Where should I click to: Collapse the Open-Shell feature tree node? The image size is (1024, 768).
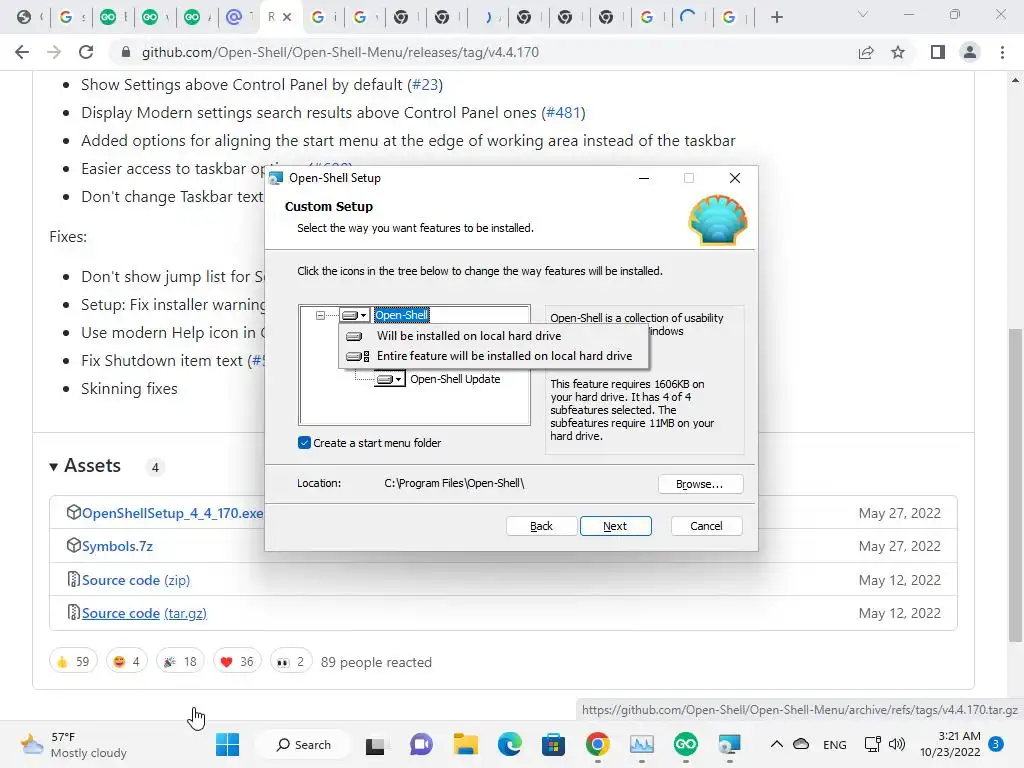(x=320, y=315)
